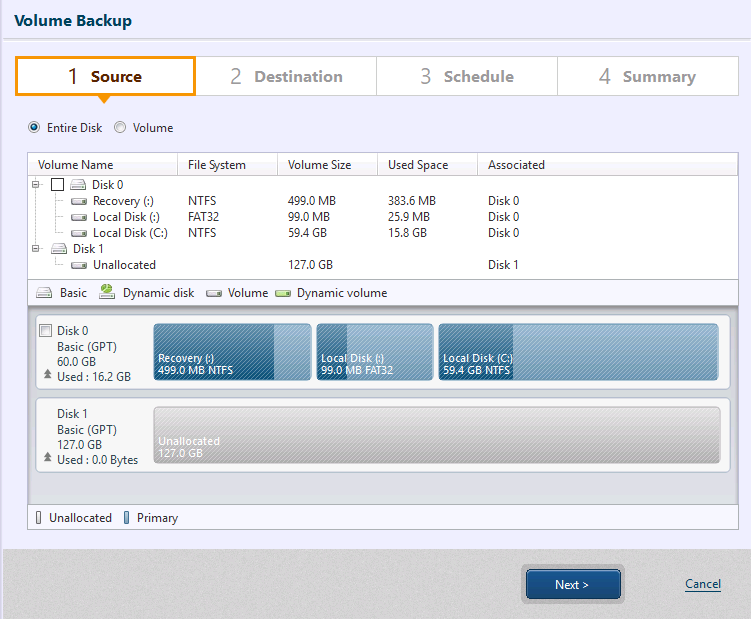
Task: Collapse the Disk 0 tree node
Action: 37,185
